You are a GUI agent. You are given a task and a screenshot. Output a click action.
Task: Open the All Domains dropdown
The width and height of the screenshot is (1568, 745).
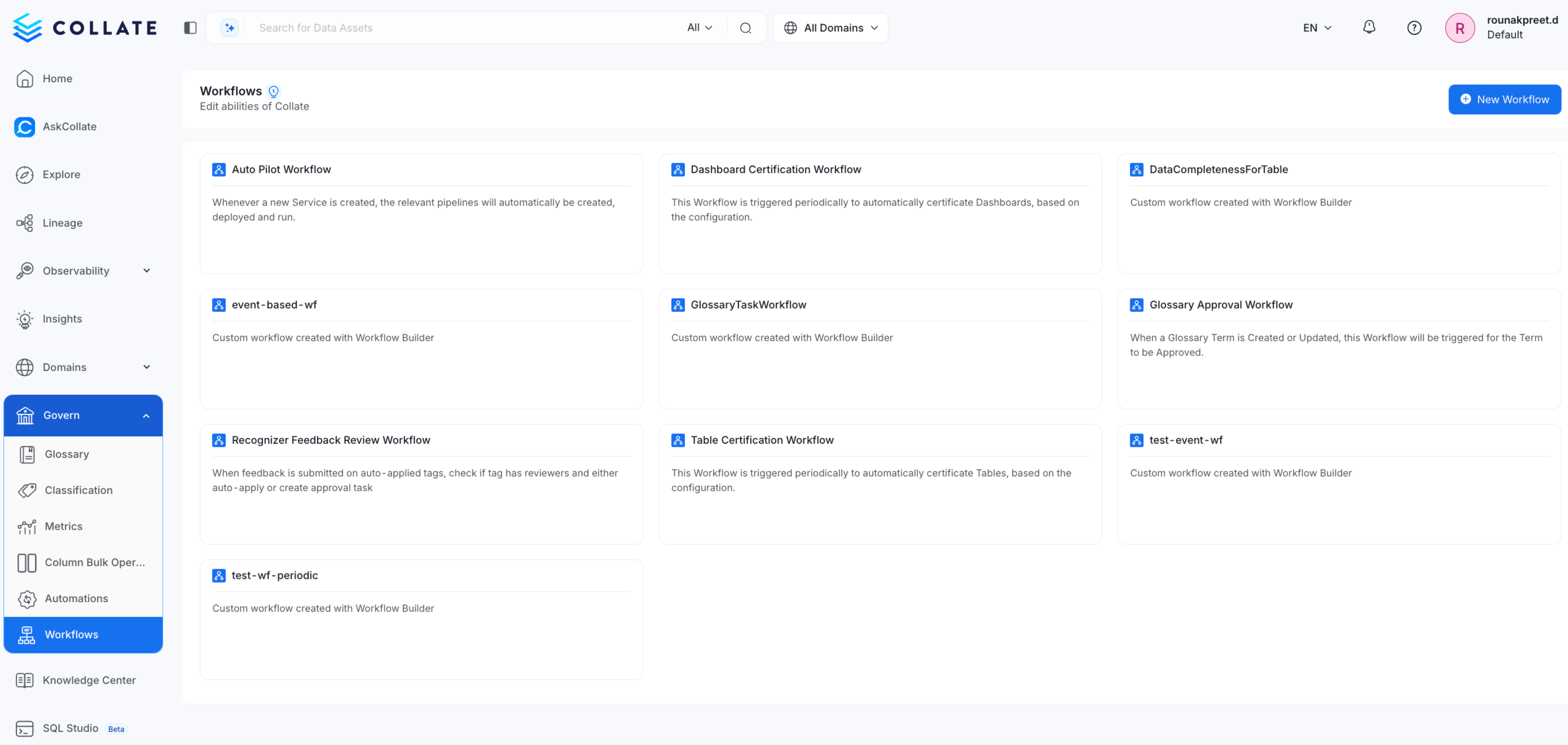830,27
